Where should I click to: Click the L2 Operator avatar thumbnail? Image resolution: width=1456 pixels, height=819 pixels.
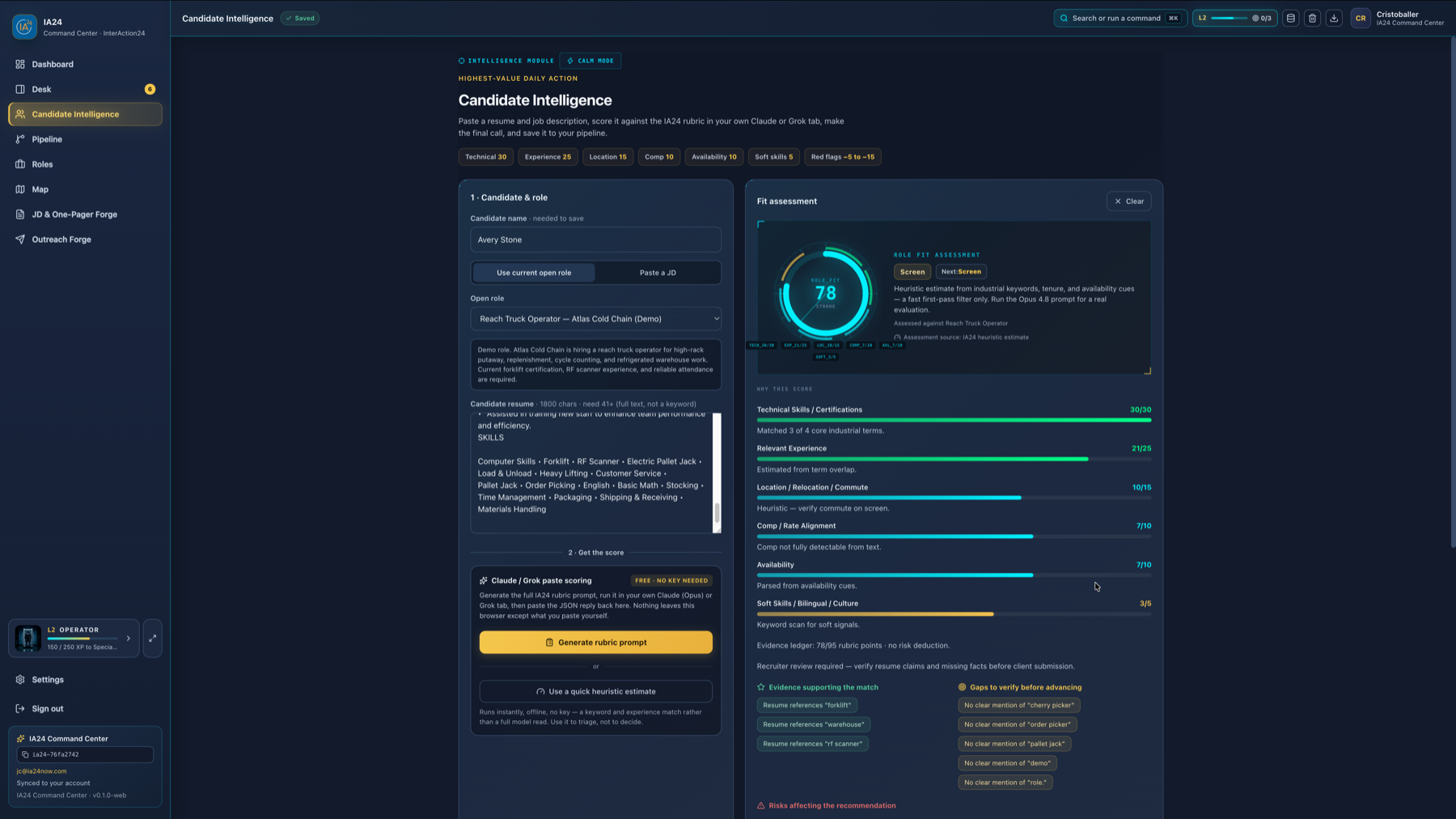pyautogui.click(x=28, y=639)
